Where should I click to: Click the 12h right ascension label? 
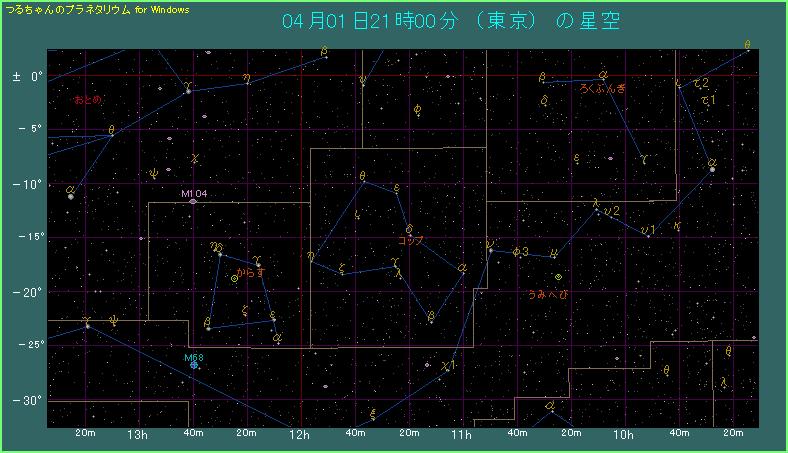click(300, 435)
